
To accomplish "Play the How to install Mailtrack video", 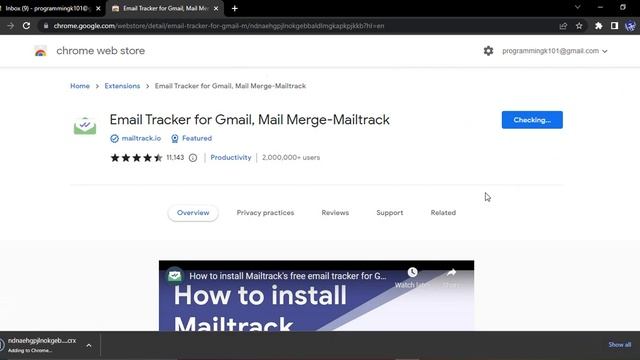I will point(316,296).
